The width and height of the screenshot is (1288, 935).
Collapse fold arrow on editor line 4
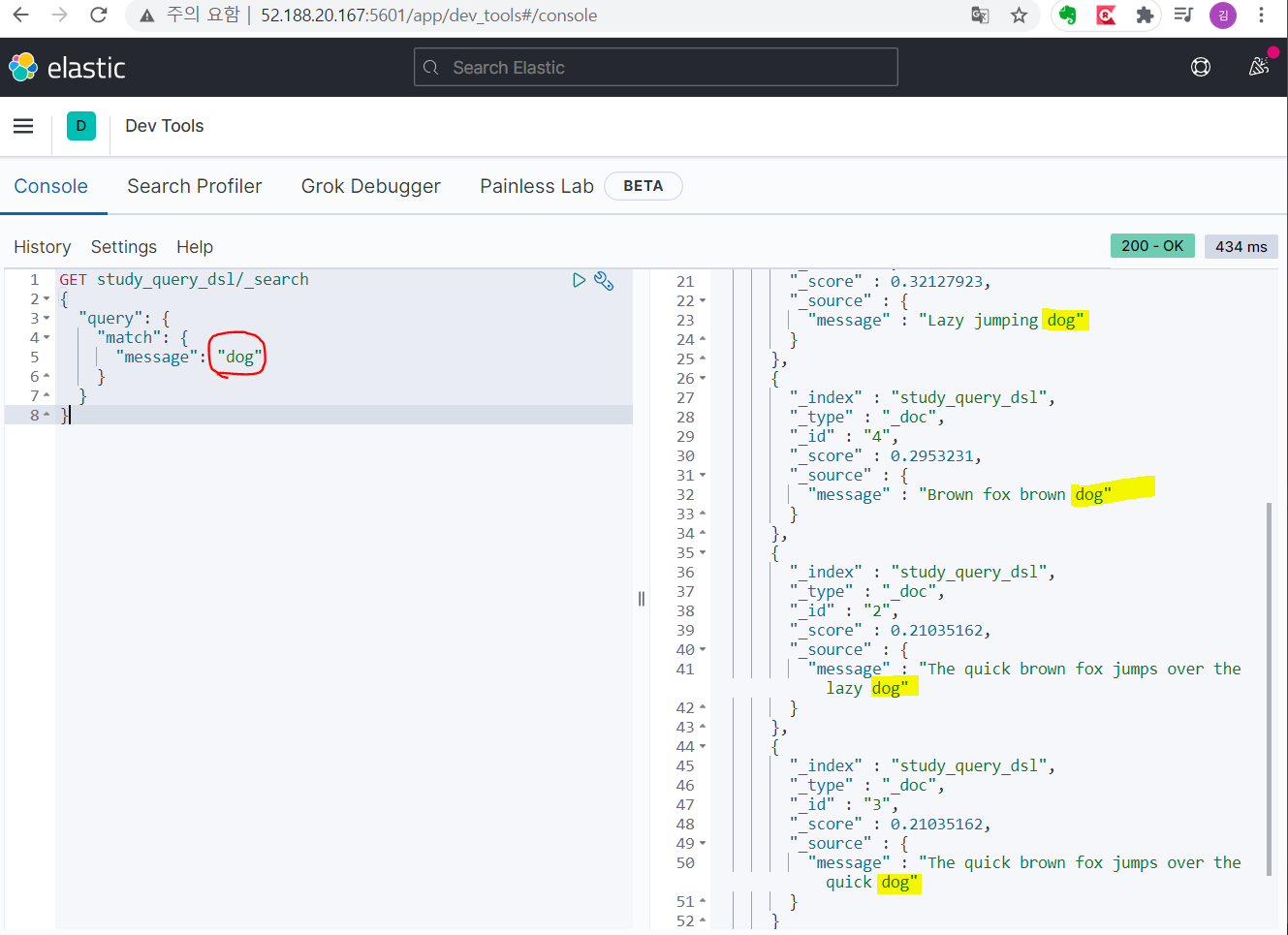46,338
